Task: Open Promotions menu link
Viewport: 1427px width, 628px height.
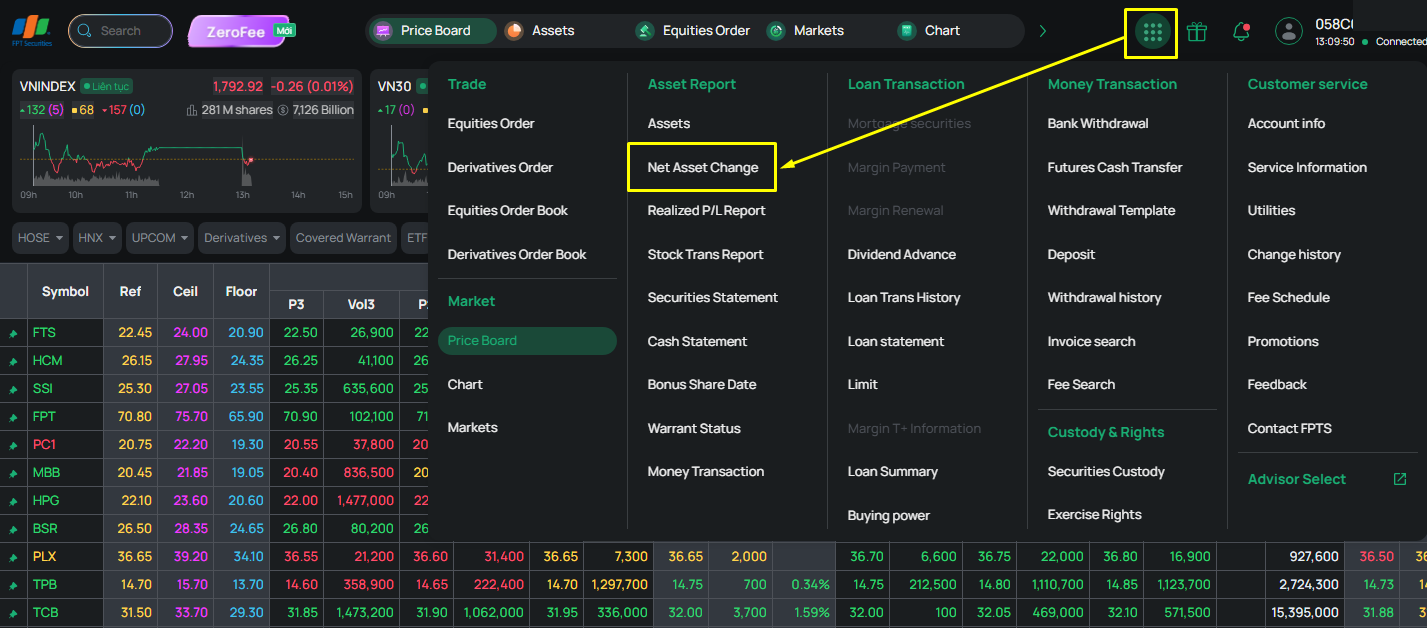Action: [x=1283, y=341]
